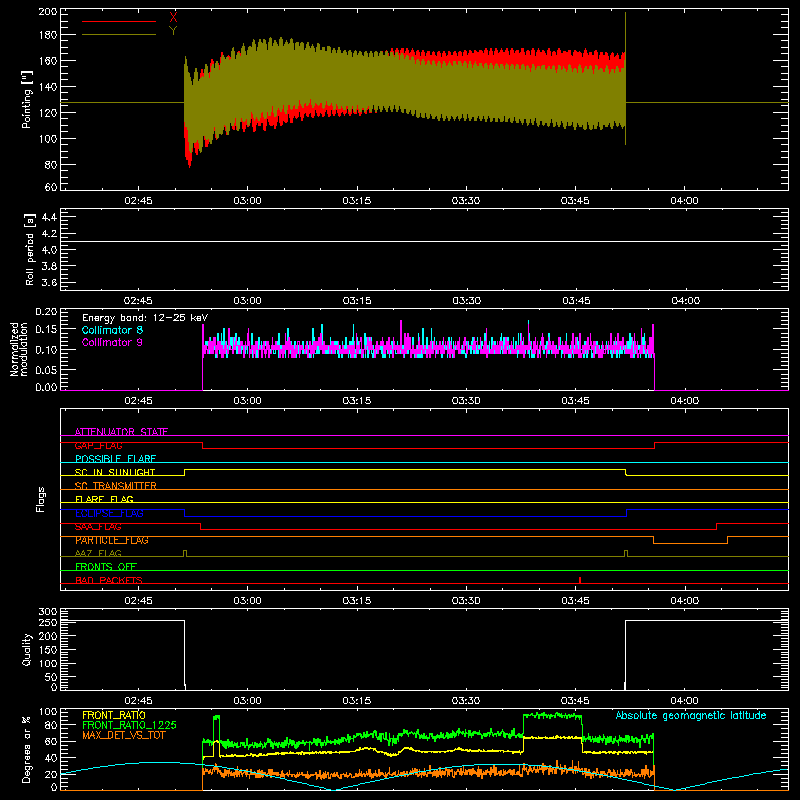Viewport: 800px width, 800px height.
Task: Click the 'Flags' axis label
Action: point(41,499)
